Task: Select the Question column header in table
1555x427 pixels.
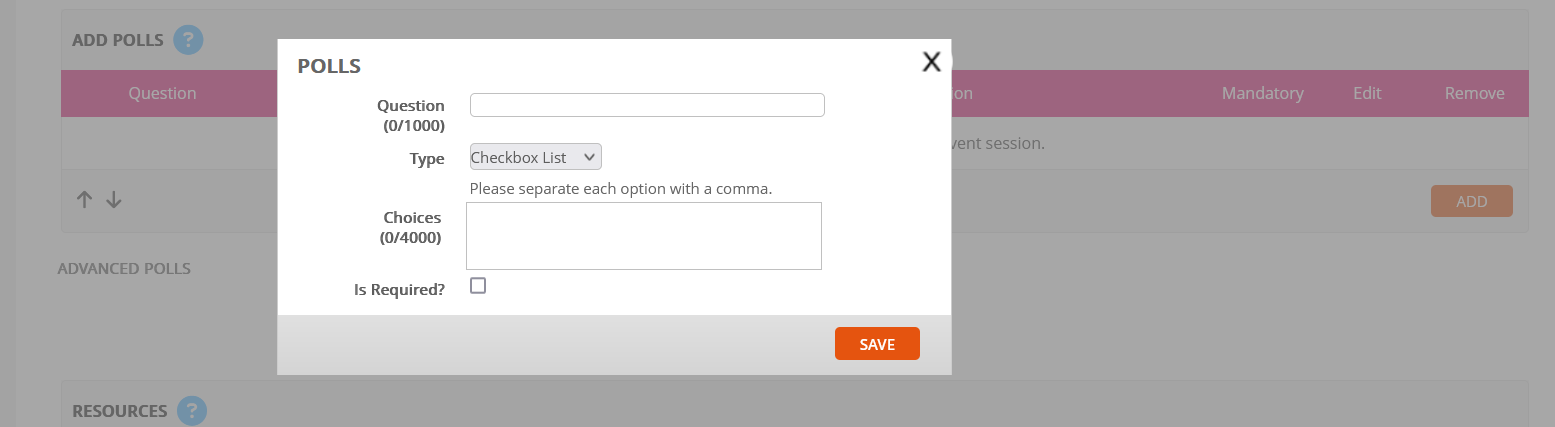Action: tap(162, 93)
